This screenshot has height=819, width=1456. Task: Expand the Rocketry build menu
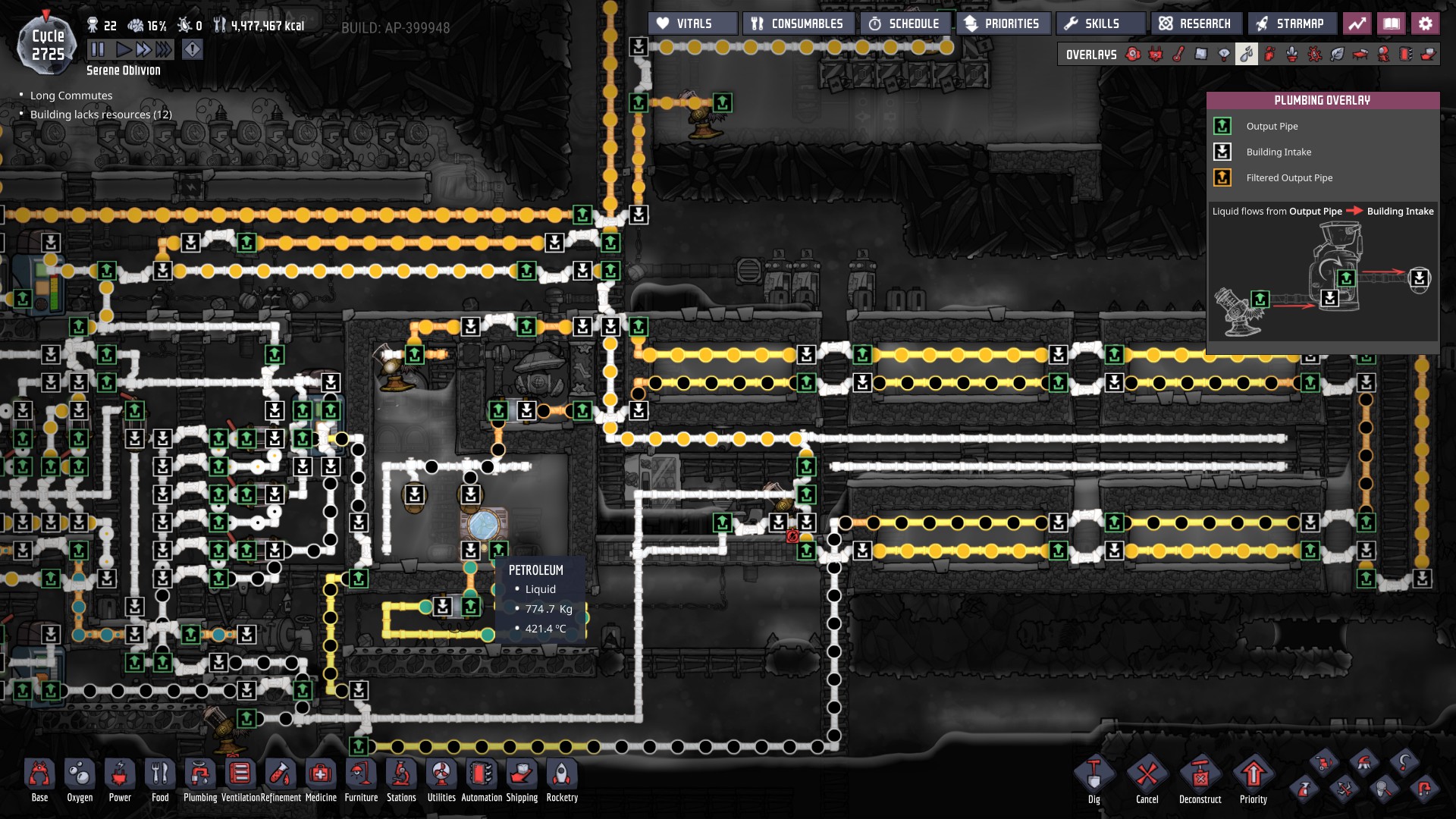pos(562,775)
